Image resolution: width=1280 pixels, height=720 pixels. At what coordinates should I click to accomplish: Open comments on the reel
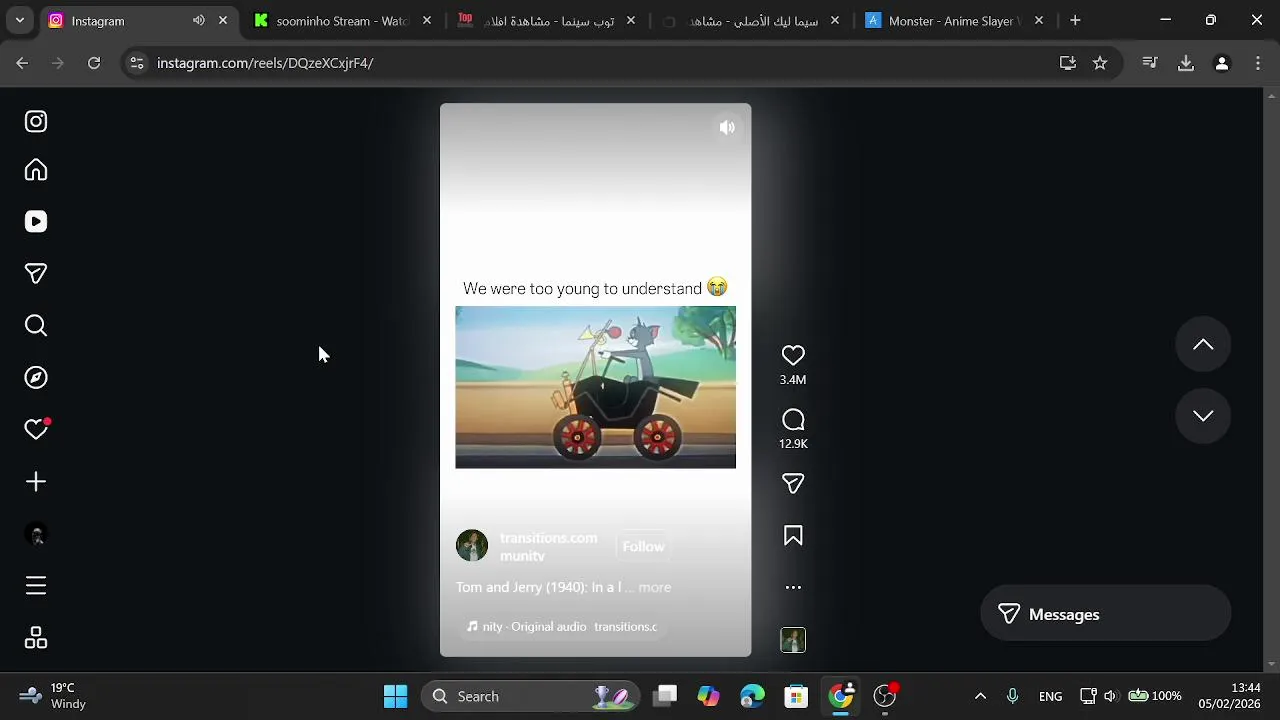[793, 420]
